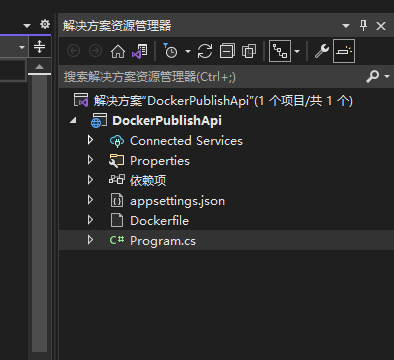
Task: Collapse all nodes in Solution Explorer
Action: click(x=227, y=51)
